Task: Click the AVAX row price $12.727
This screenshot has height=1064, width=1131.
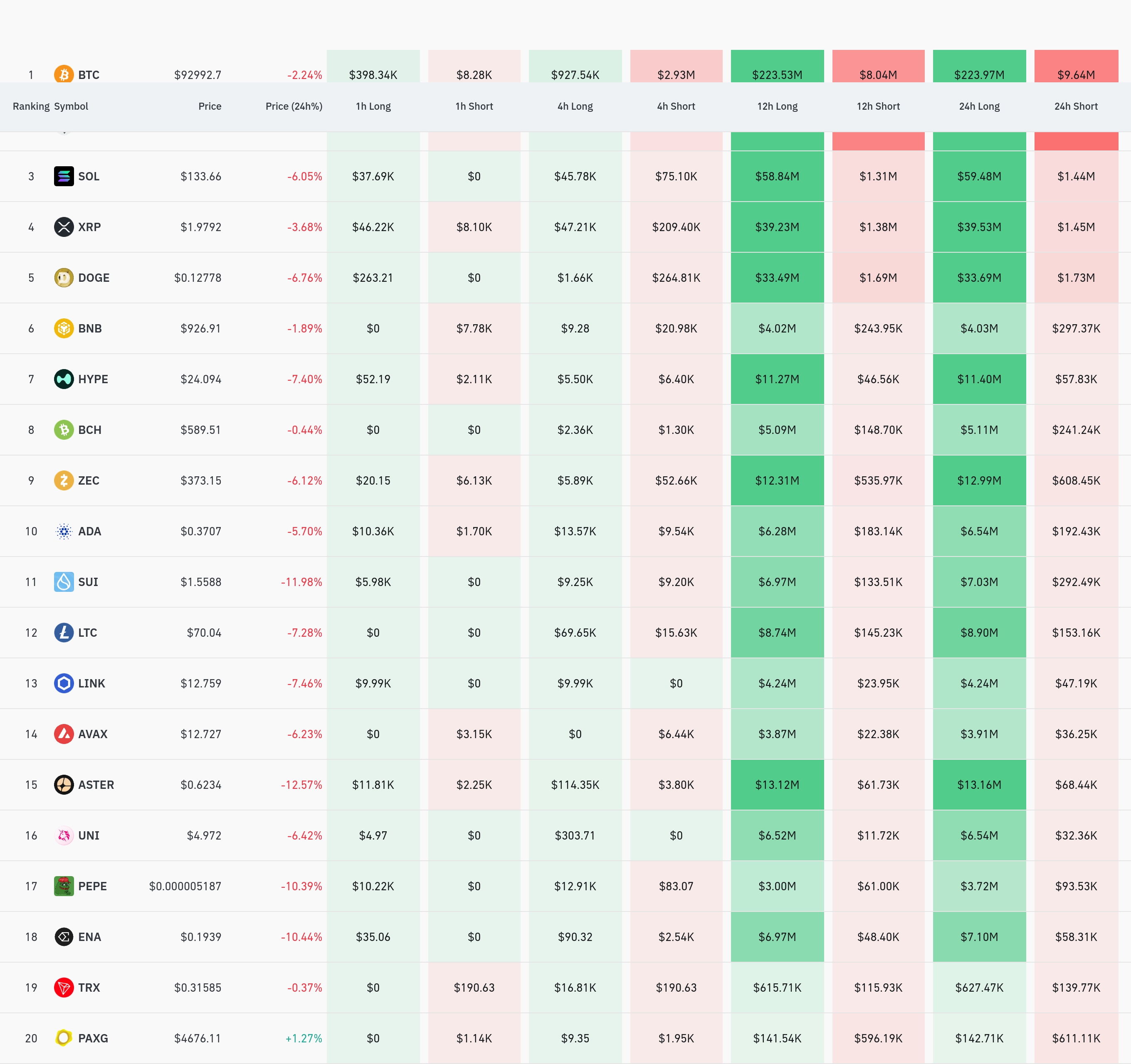Action: click(200, 734)
